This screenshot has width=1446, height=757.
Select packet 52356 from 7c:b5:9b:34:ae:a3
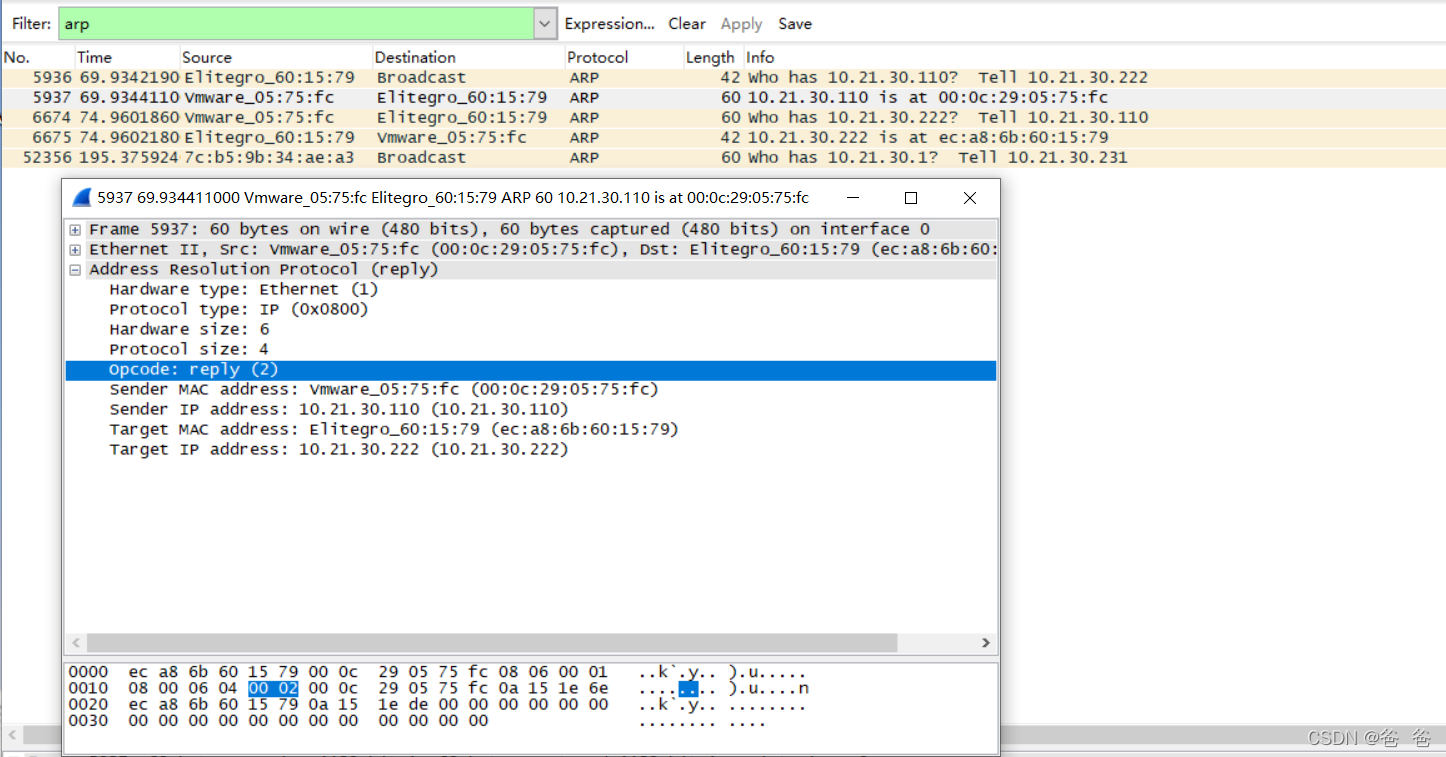coord(723,157)
